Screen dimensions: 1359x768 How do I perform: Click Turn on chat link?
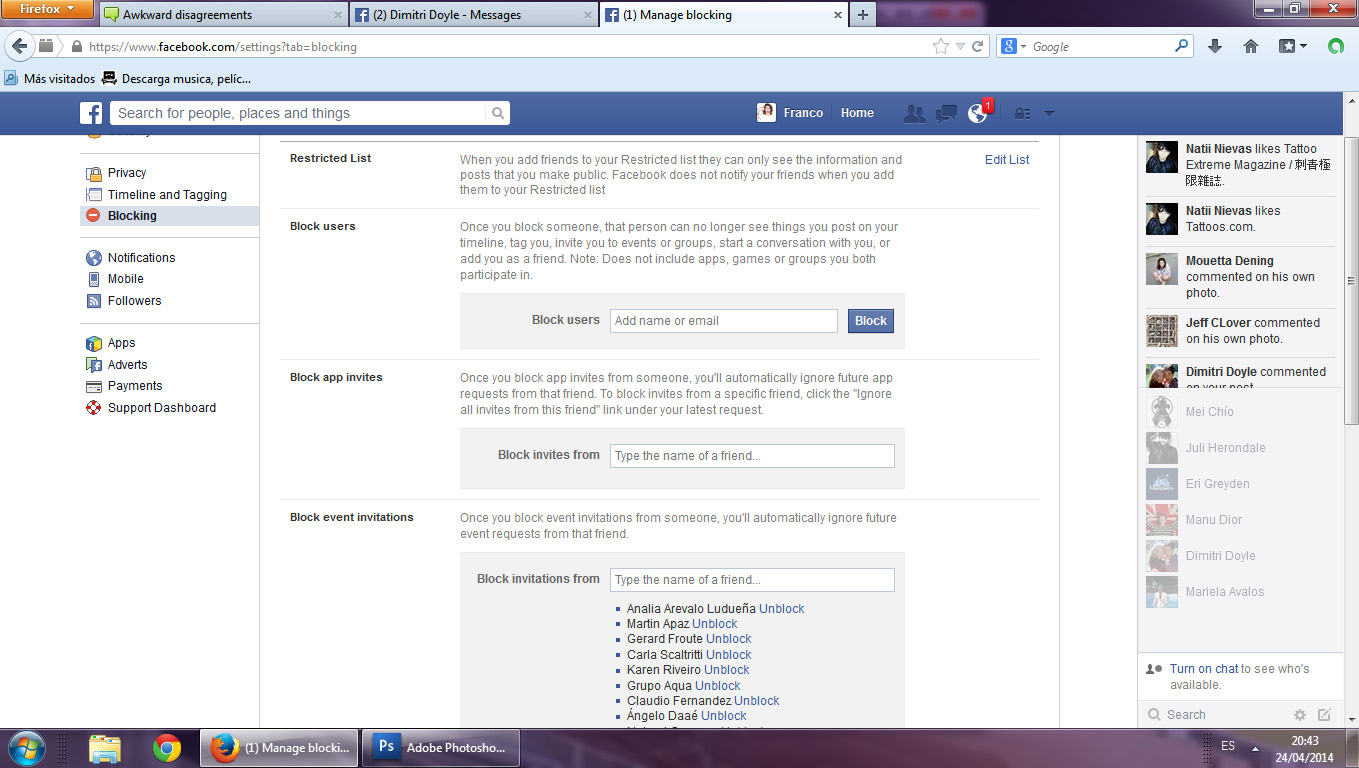pyautogui.click(x=1204, y=669)
